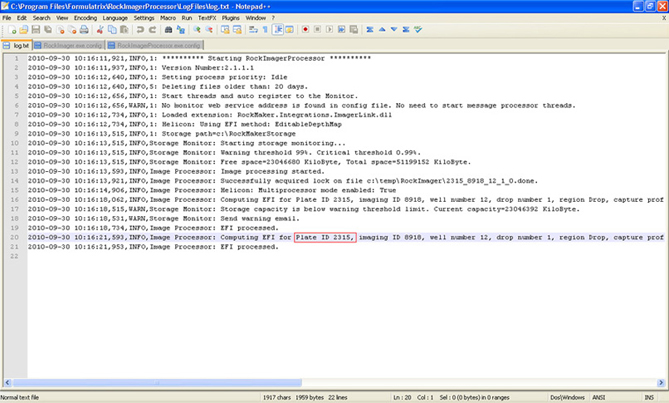Click the 'Deleting files older than: 20 days' line
Screen dimensions: 669x403
168,87
